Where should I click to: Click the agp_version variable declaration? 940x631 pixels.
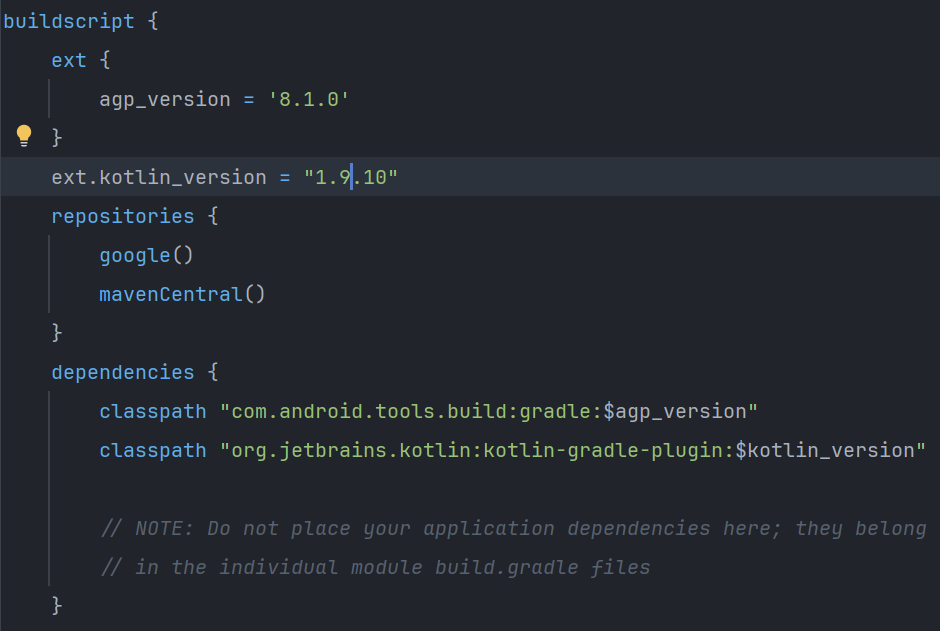(x=165, y=99)
